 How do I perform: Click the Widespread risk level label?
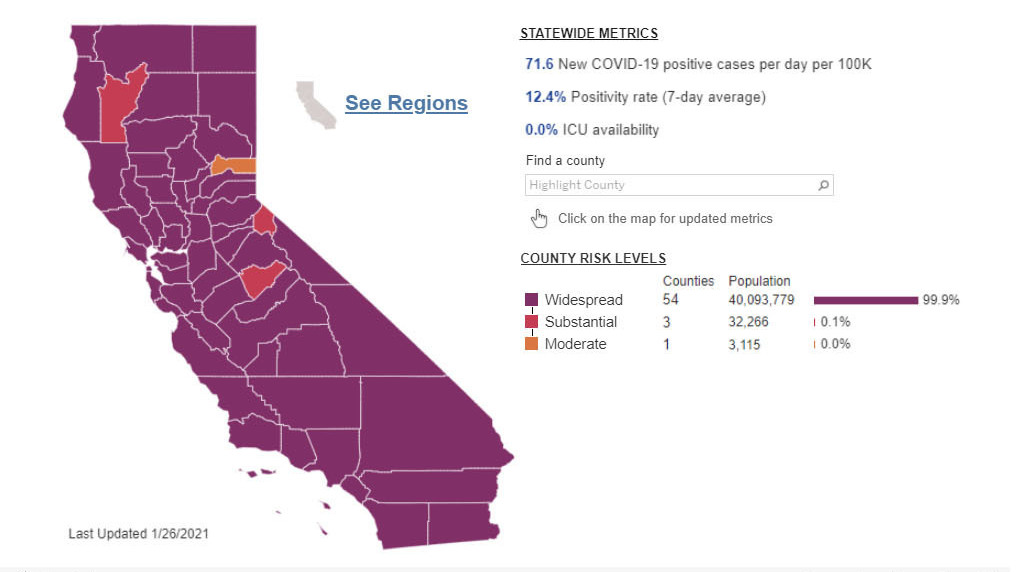click(583, 300)
